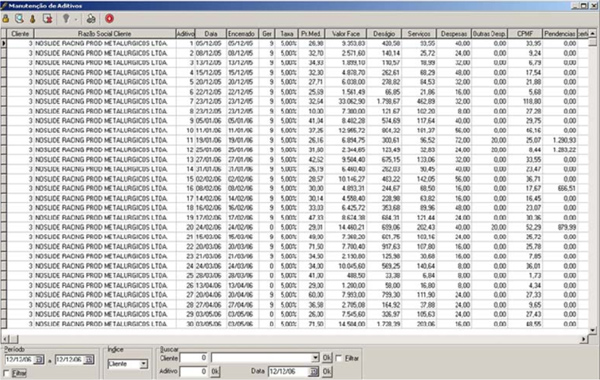Viewport: 600px width, 380px height.
Task: Click the Encerrado column header
Action: pos(242,34)
